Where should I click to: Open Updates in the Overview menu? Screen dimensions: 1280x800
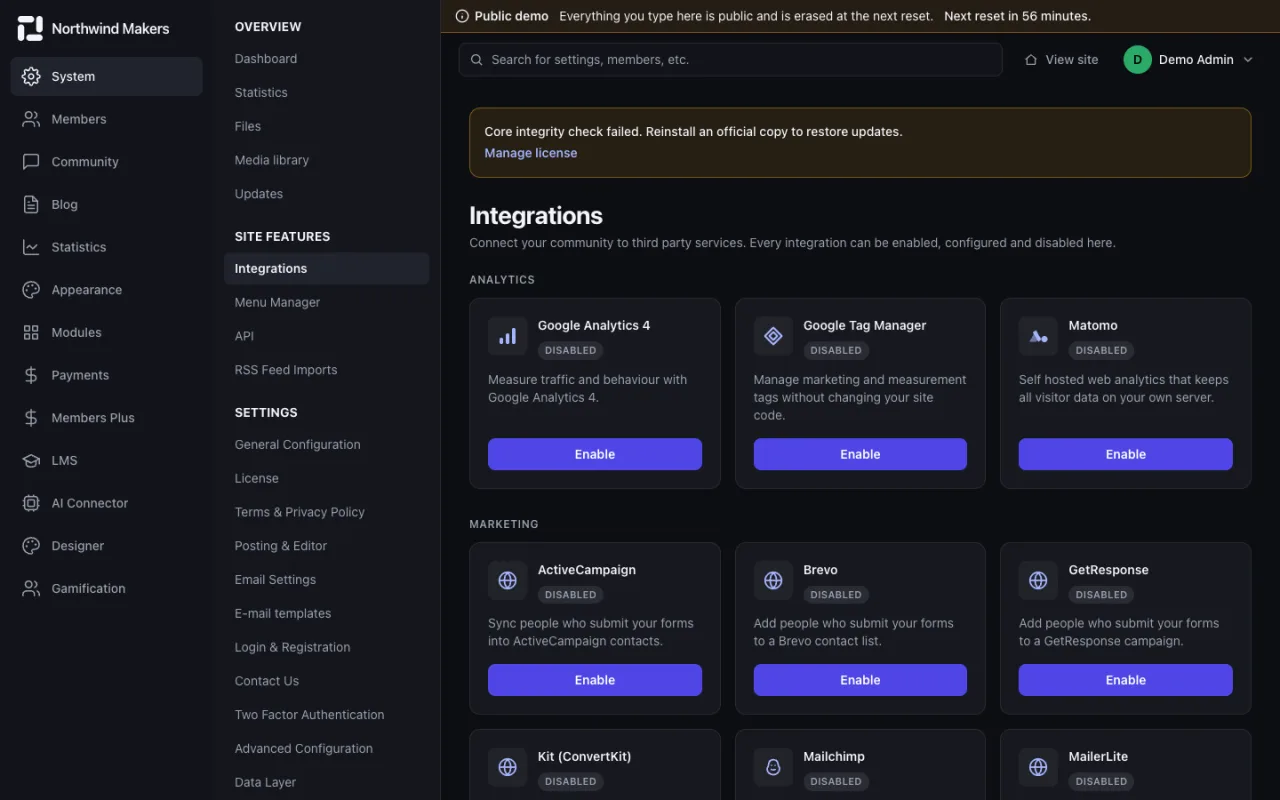(x=259, y=194)
